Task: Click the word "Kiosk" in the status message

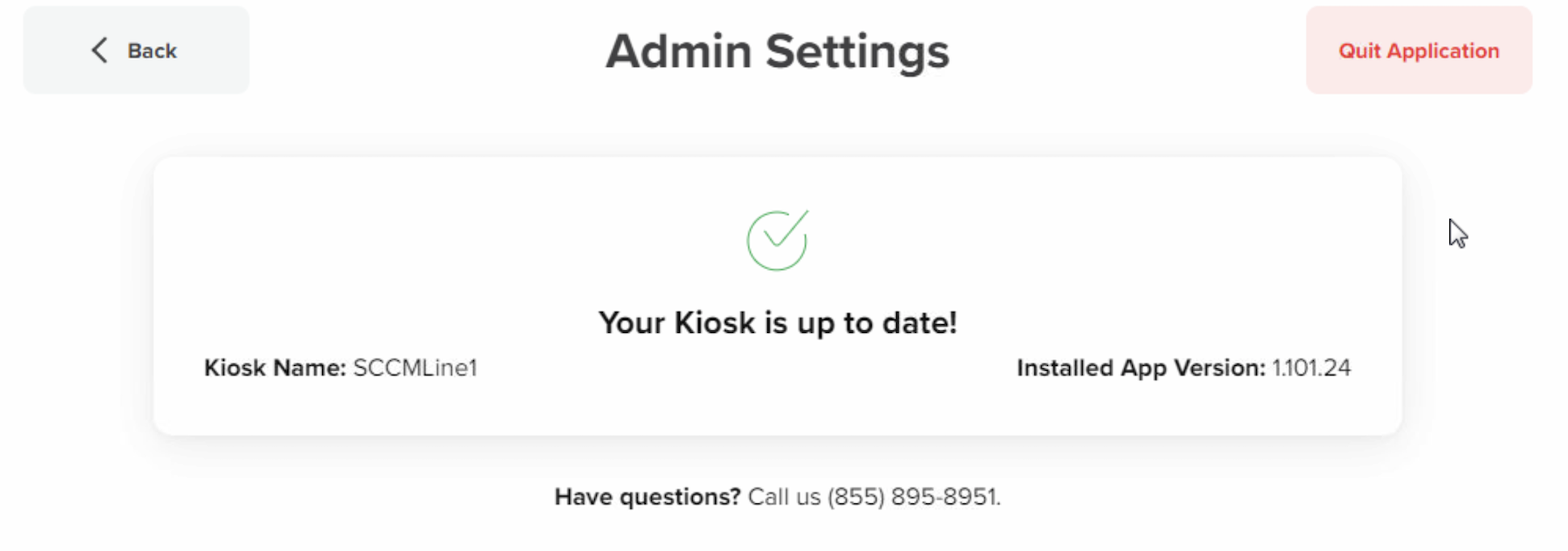Action: tap(714, 323)
